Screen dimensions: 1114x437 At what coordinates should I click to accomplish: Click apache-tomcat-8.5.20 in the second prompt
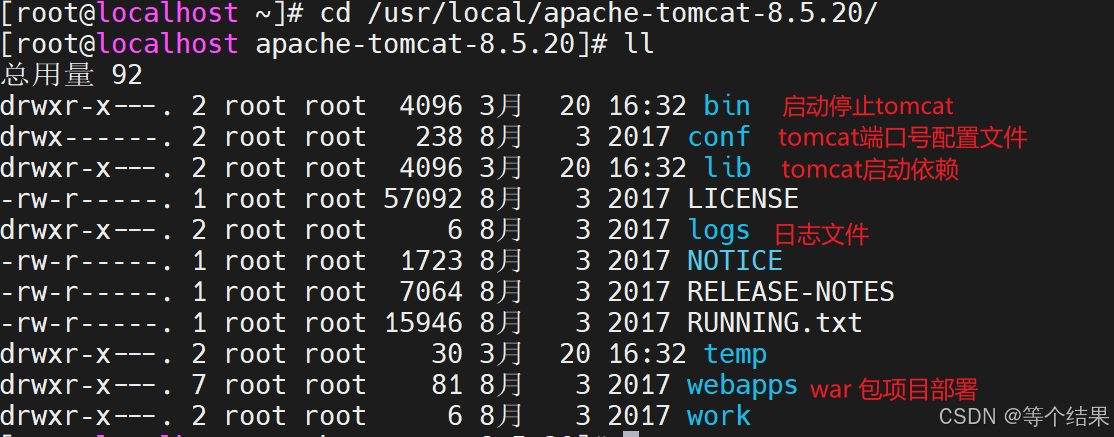(414, 43)
